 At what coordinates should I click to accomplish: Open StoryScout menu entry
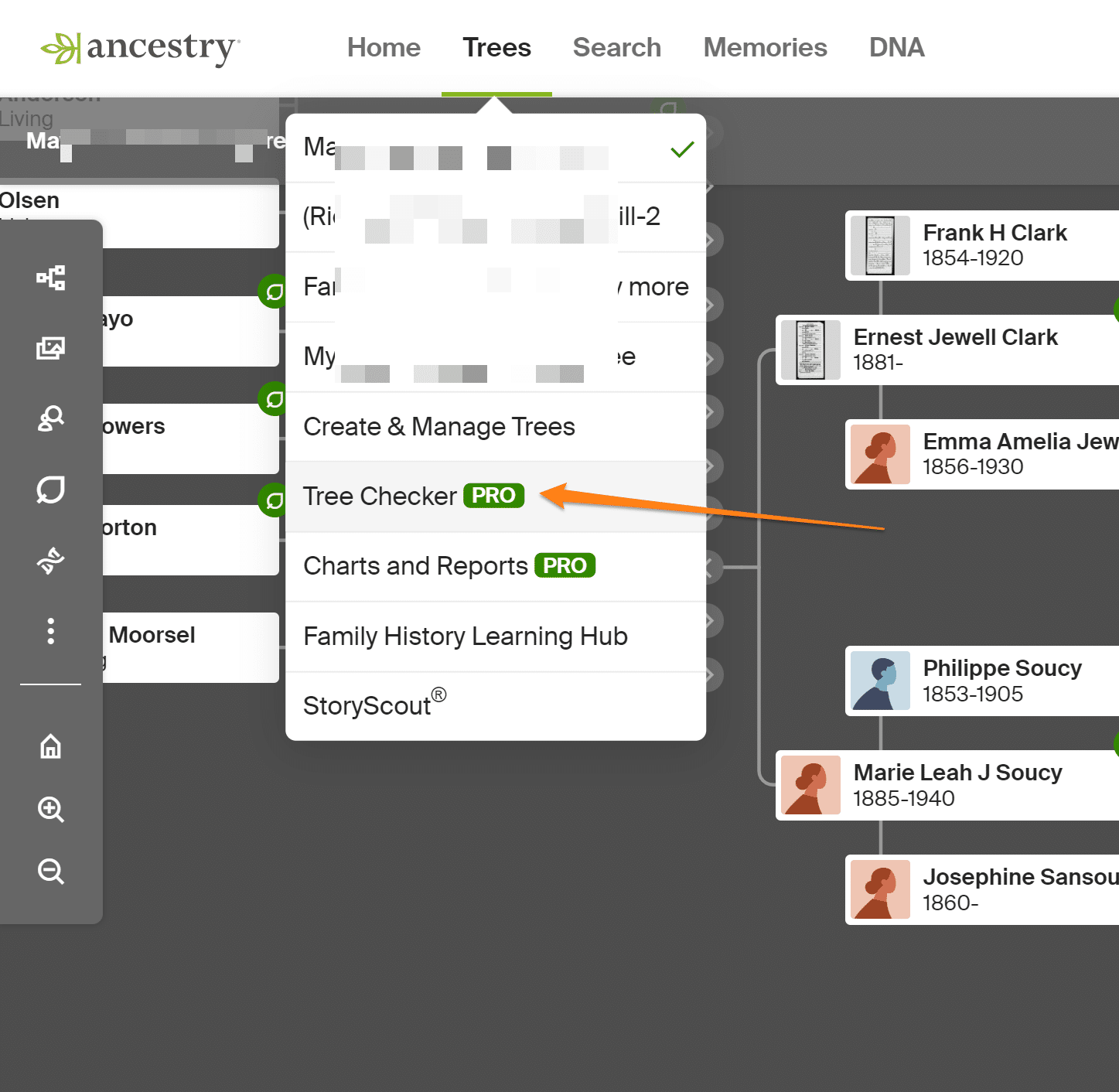coord(496,706)
